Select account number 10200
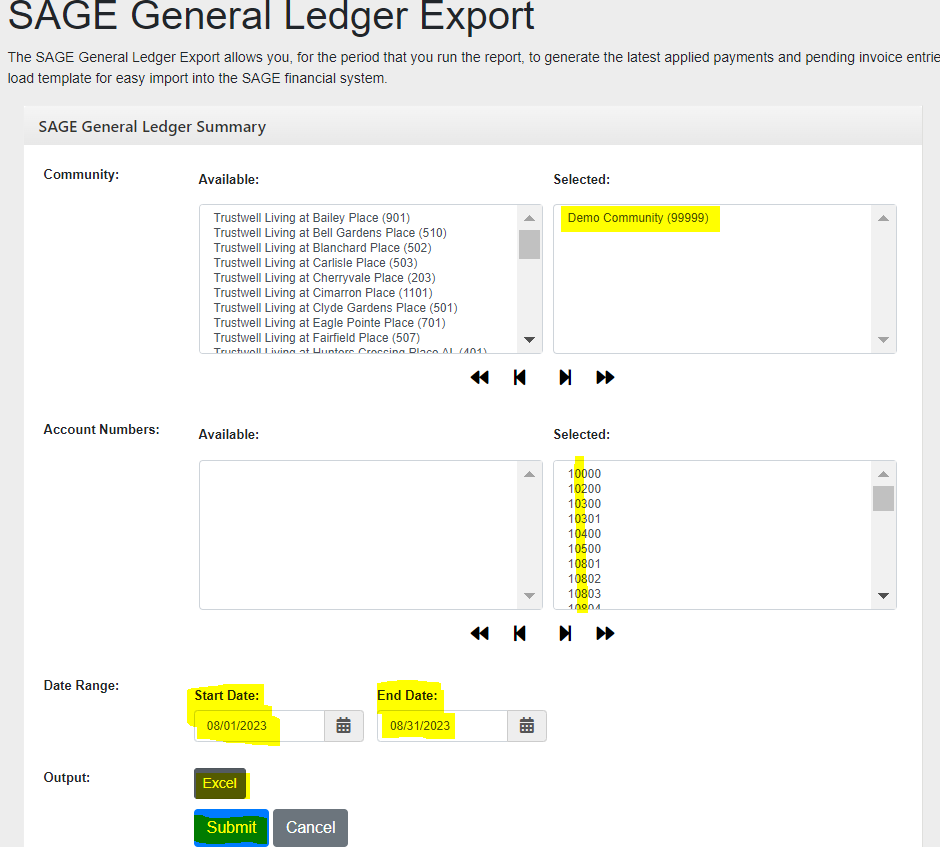This screenshot has width=940, height=847. [x=585, y=489]
